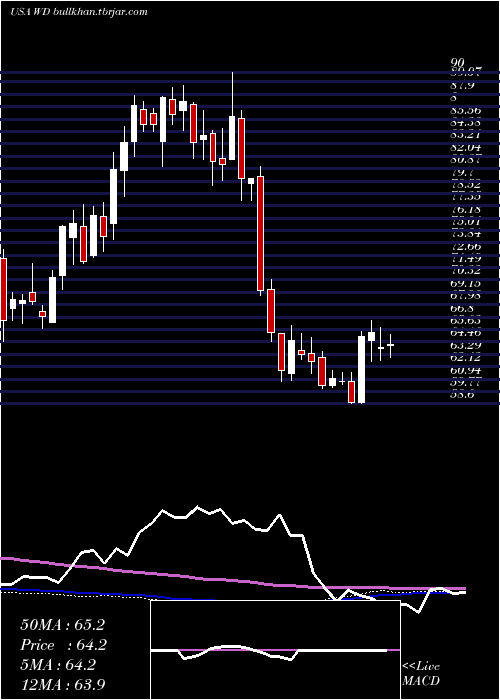Click the 72.66 price axis label
Screen dimensions: 500x700
coord(465,246)
